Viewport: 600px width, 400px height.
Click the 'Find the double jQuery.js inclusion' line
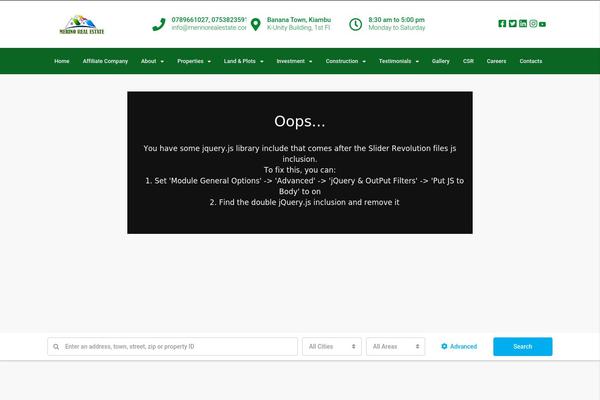tap(304, 202)
